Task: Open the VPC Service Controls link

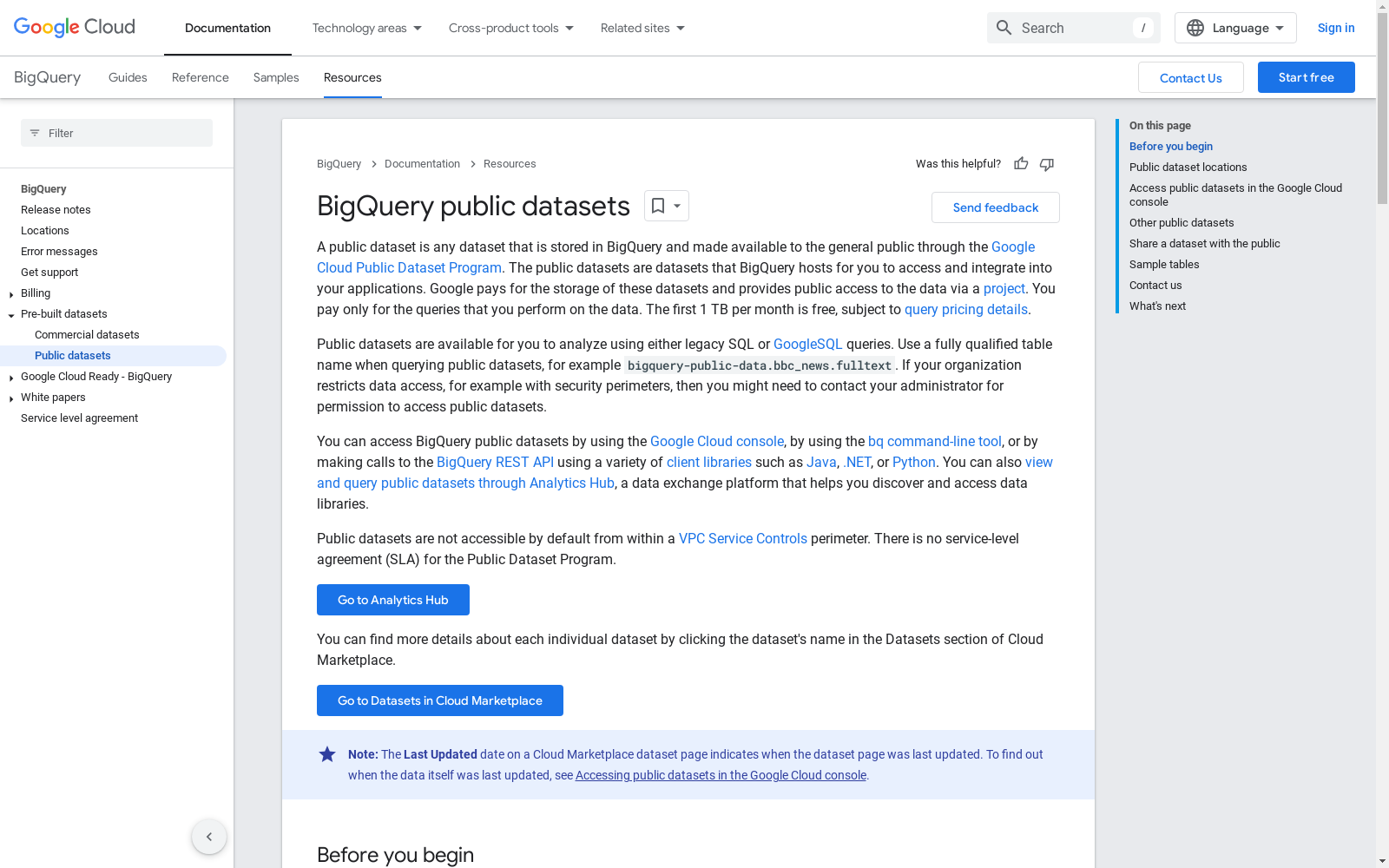Action: point(743,539)
